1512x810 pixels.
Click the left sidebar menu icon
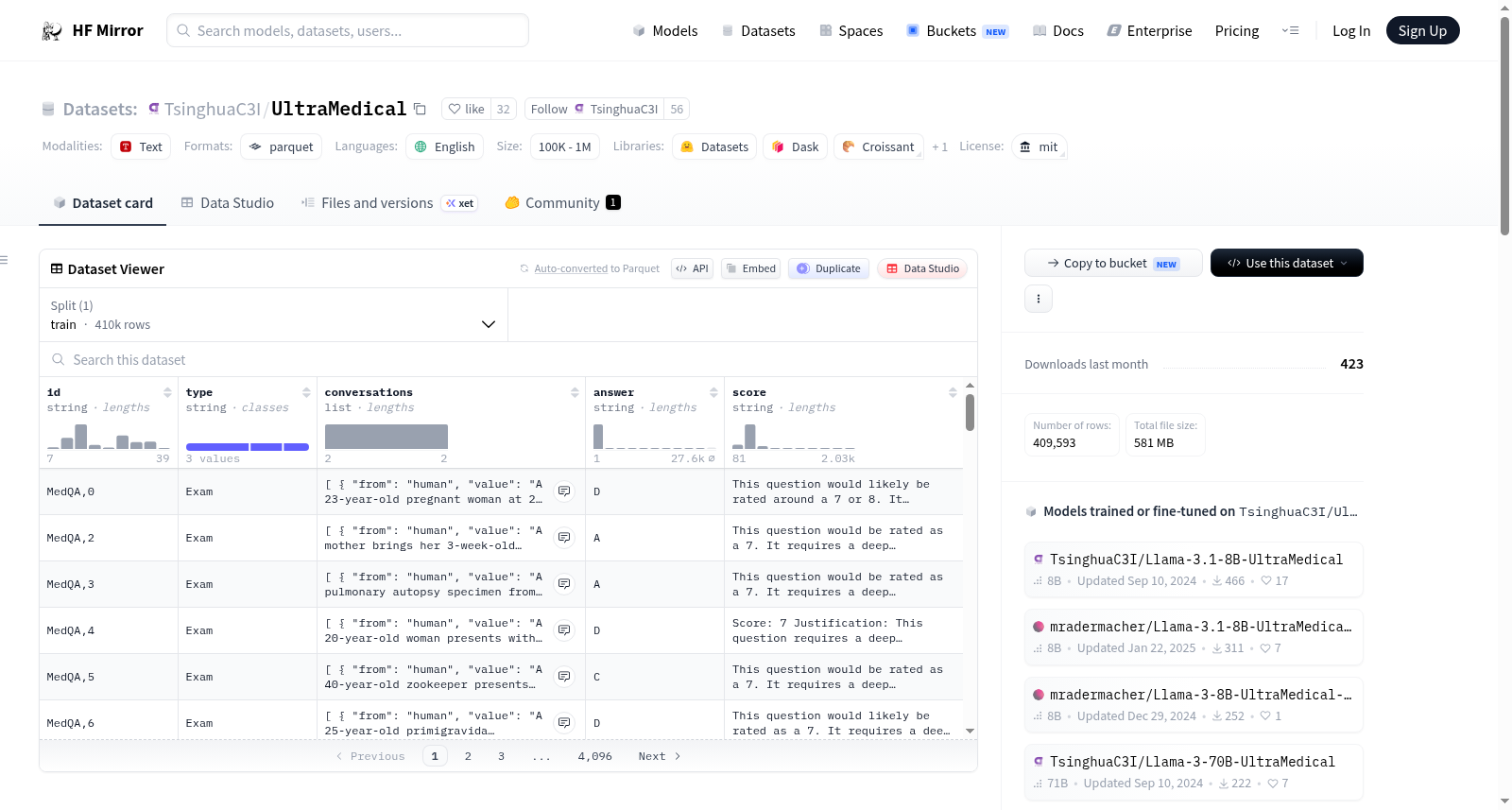tap(4, 260)
